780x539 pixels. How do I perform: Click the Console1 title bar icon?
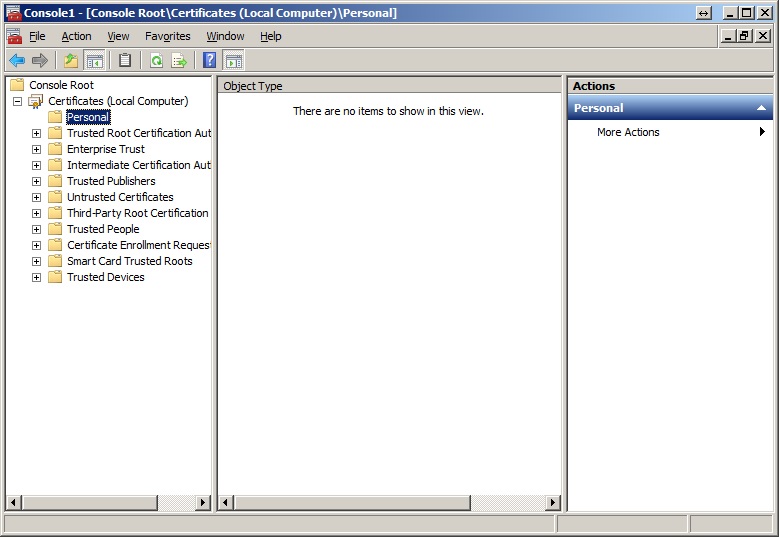coord(13,13)
